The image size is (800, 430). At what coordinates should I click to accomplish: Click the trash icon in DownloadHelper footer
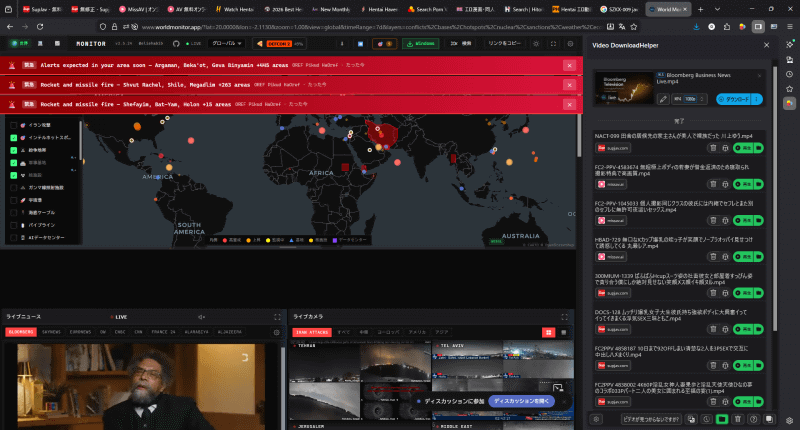738,419
